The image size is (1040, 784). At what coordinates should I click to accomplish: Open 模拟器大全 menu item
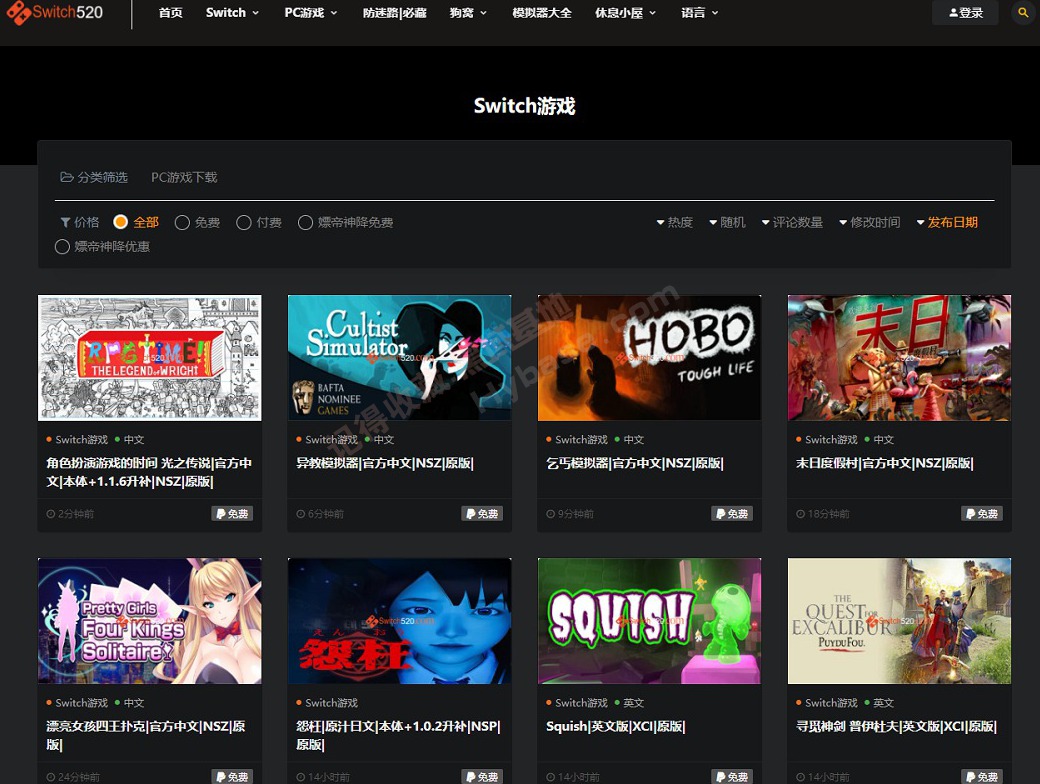pyautogui.click(x=542, y=13)
